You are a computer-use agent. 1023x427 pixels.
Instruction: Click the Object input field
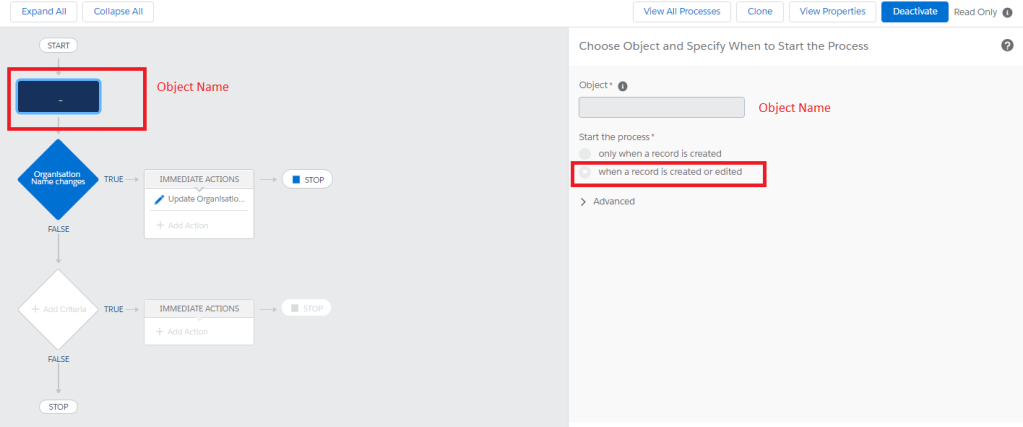(661, 107)
